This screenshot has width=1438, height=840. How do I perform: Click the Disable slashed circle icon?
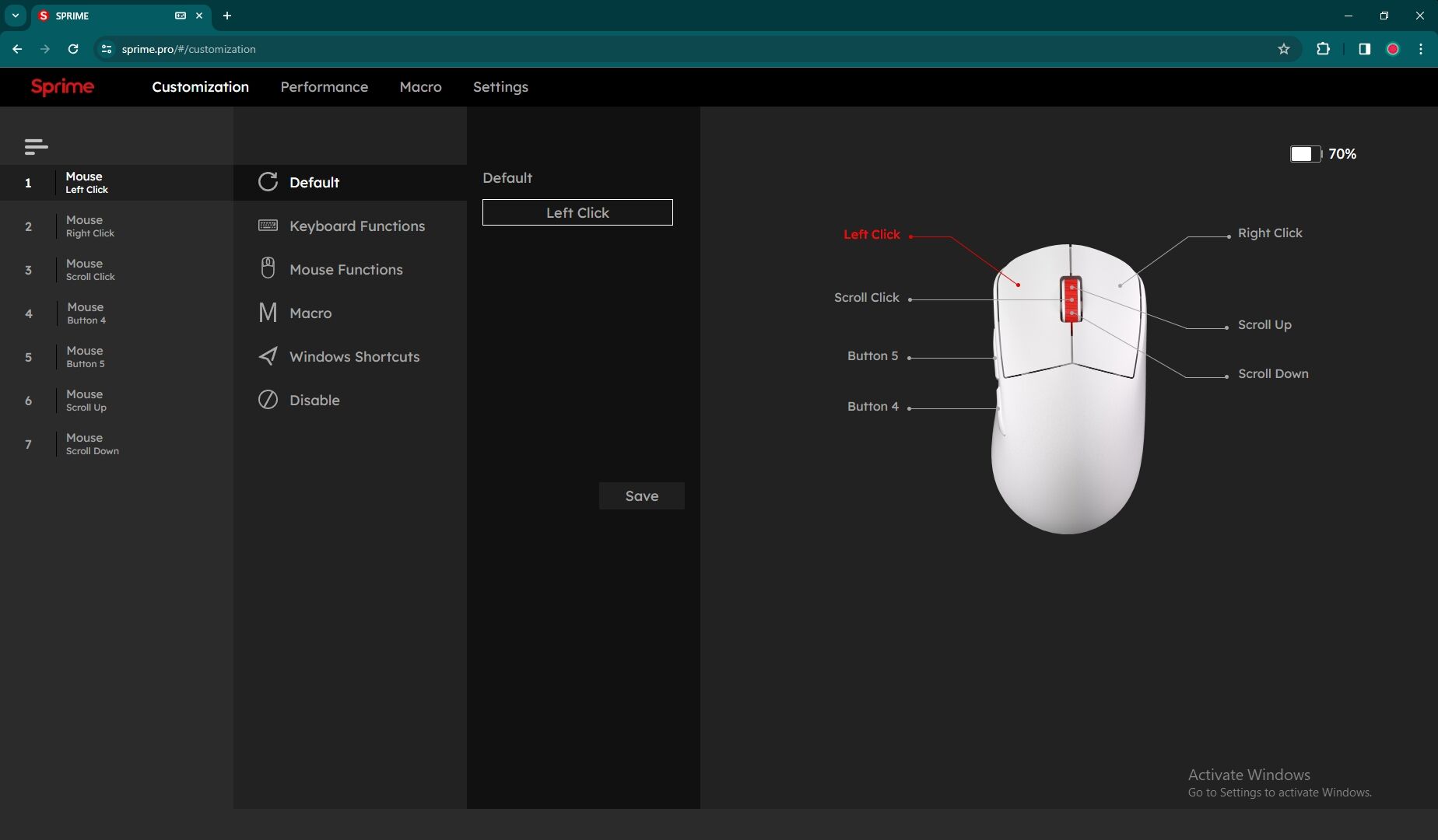[268, 400]
